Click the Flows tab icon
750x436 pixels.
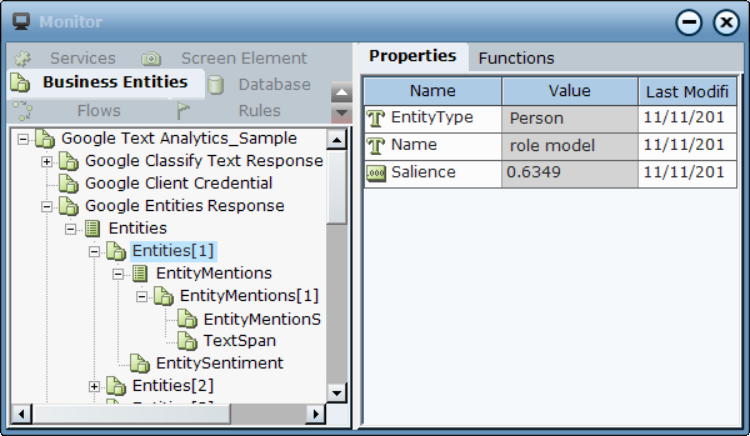tap(23, 111)
